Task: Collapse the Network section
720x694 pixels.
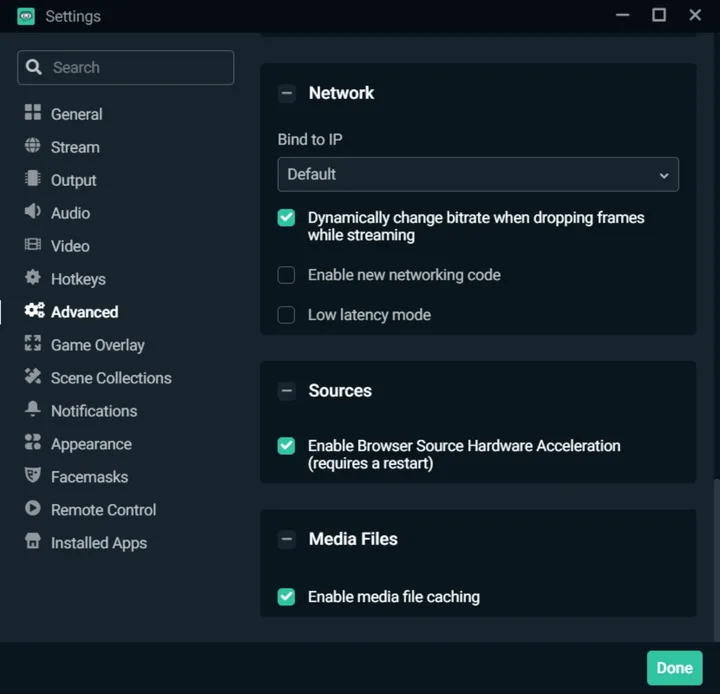Action: pyautogui.click(x=287, y=93)
